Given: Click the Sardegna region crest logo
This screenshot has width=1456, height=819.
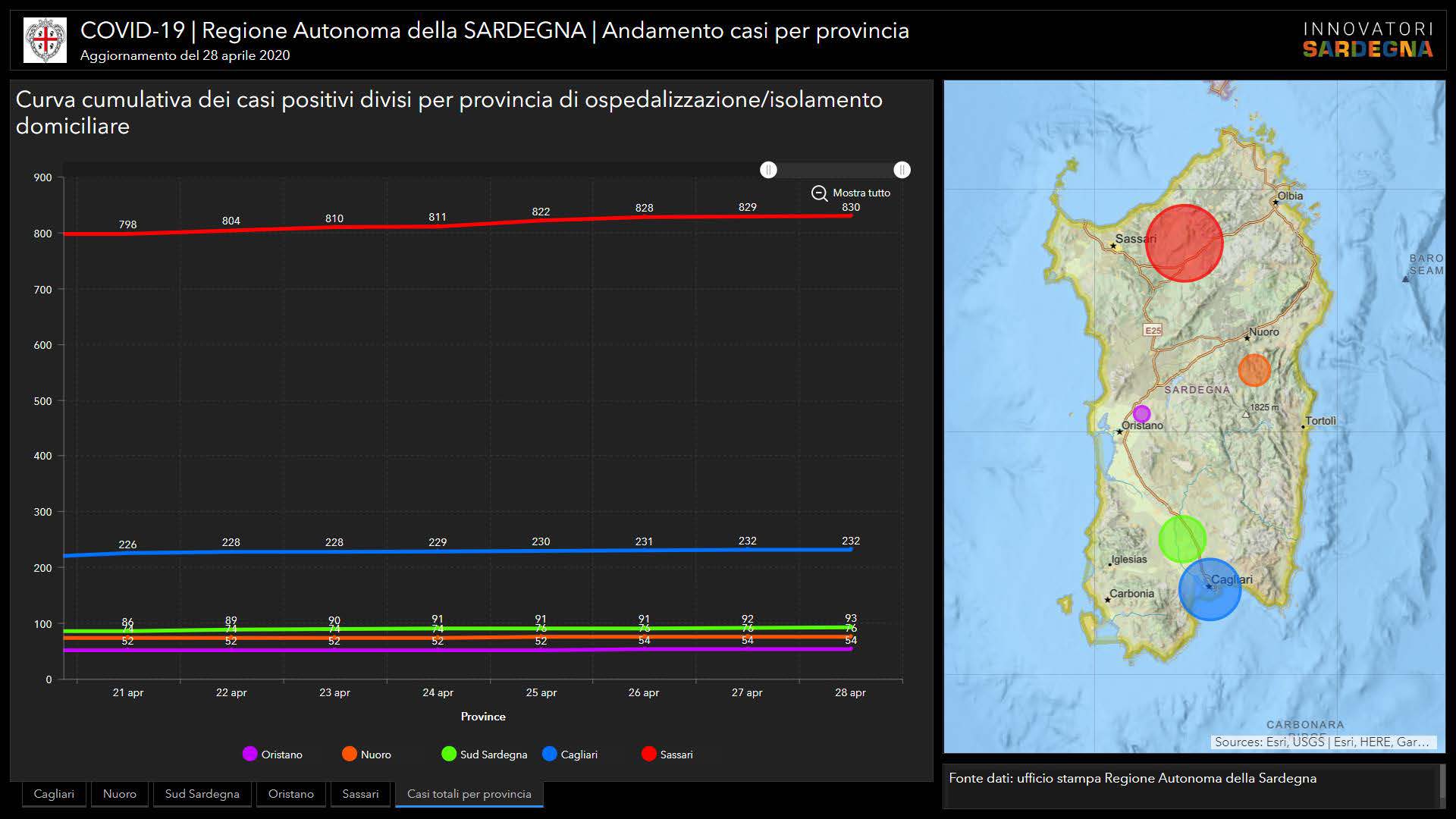Looking at the screenshot, I should click(45, 40).
